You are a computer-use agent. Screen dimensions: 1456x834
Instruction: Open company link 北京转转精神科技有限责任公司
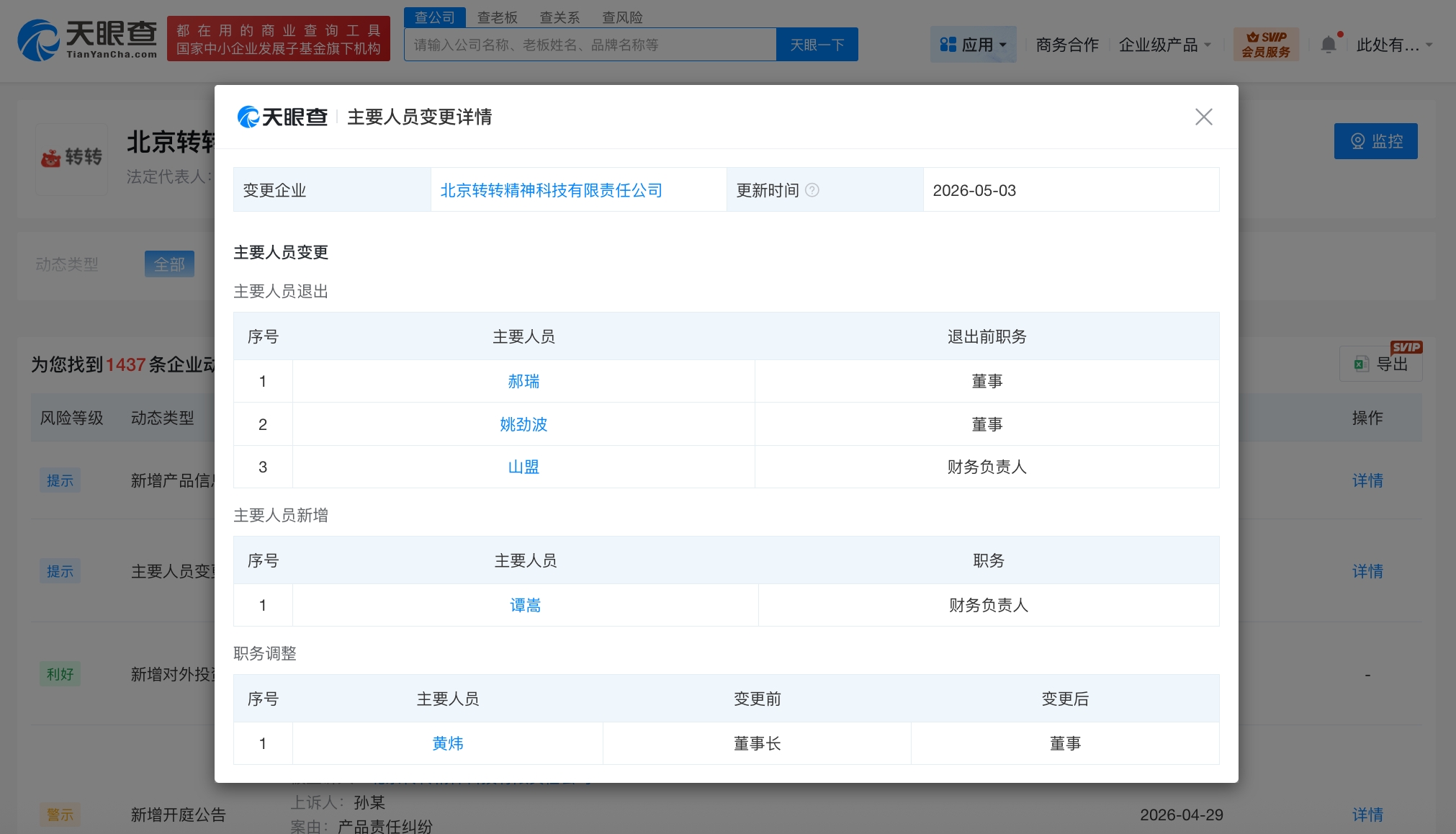click(x=551, y=190)
